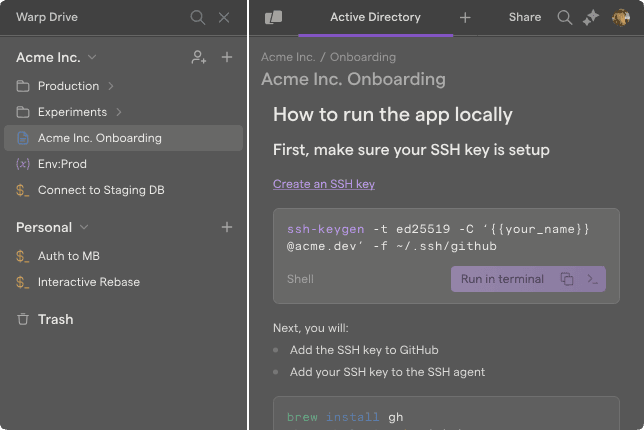Add new item to Acme Inc. workspace
644x430 pixels.
pyautogui.click(x=227, y=57)
